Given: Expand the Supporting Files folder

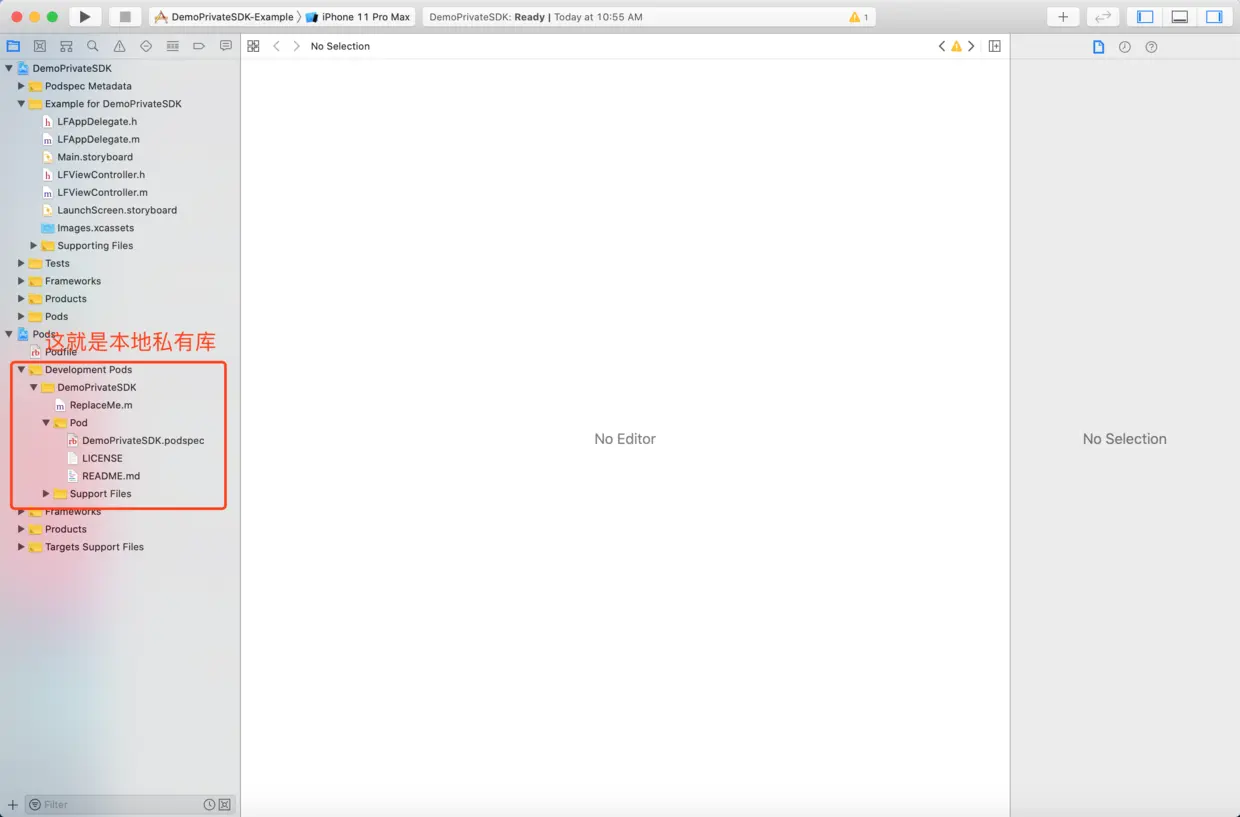Looking at the screenshot, I should [x=33, y=245].
